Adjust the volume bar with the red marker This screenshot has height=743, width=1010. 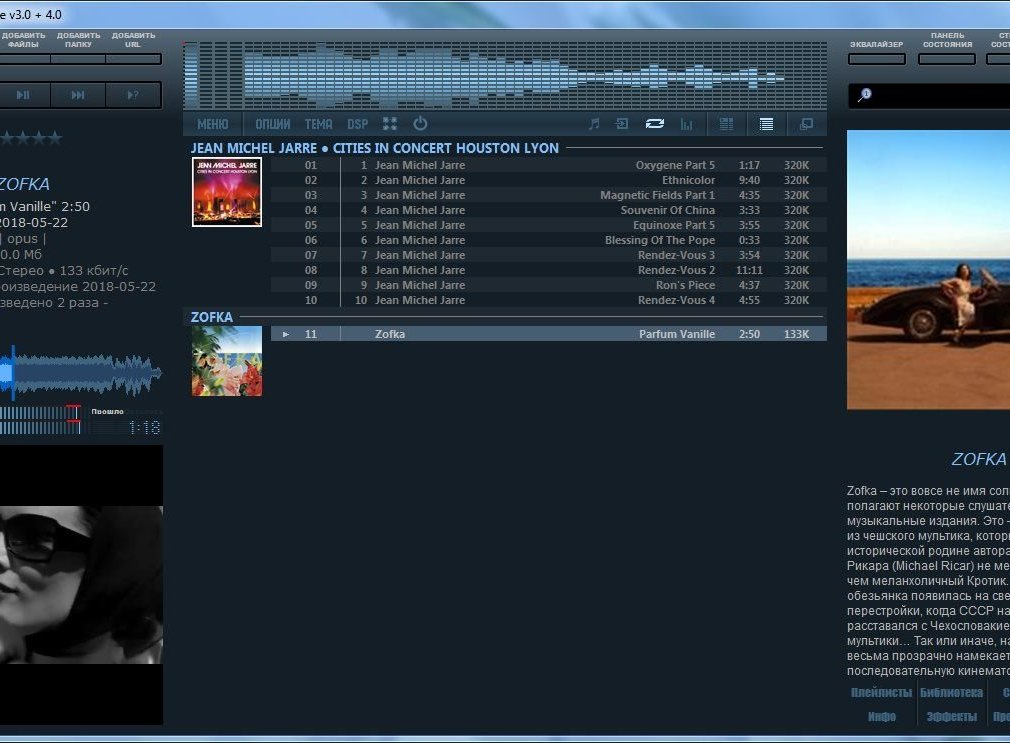pyautogui.click(x=41, y=420)
